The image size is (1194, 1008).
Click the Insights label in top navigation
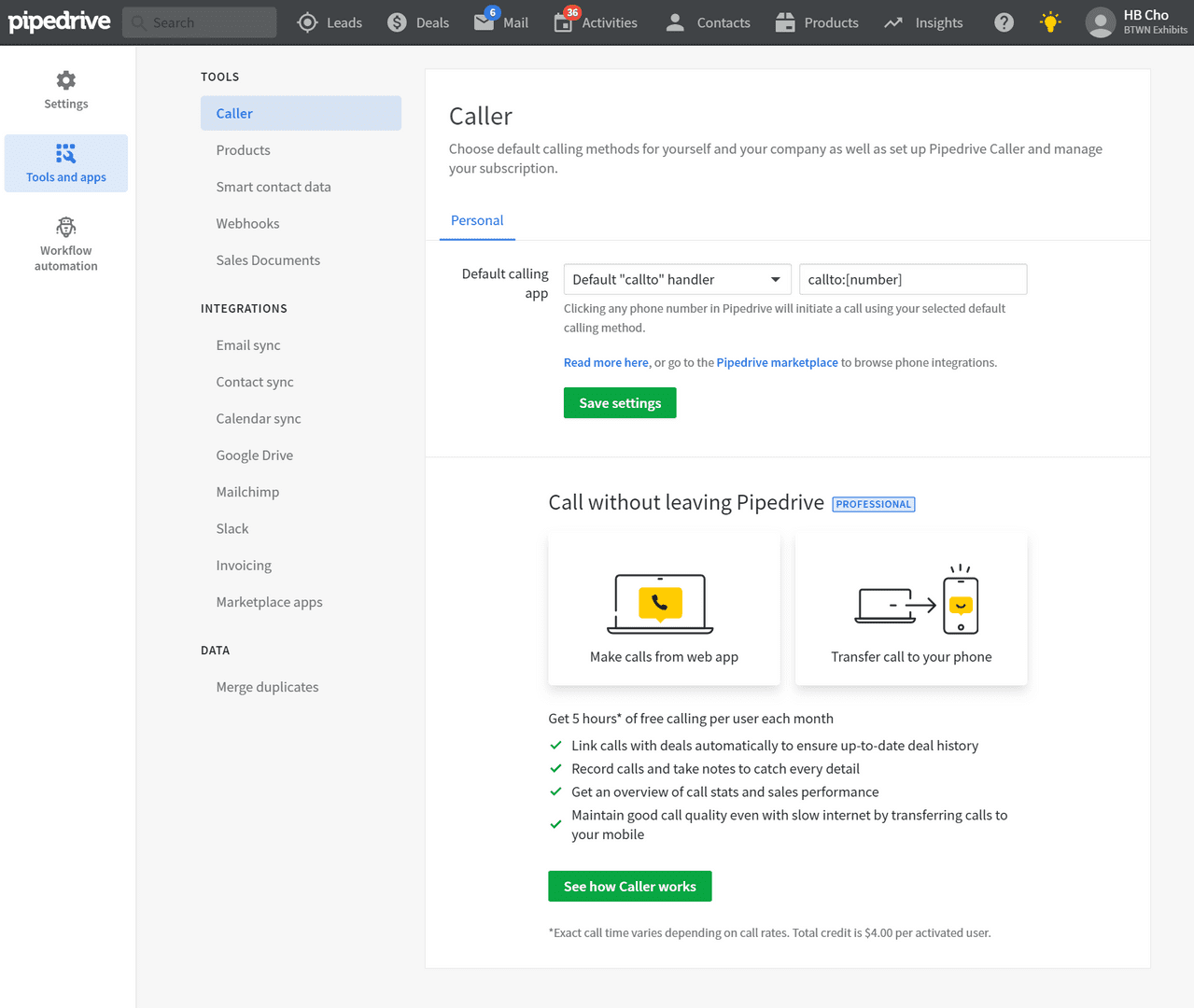tap(938, 22)
